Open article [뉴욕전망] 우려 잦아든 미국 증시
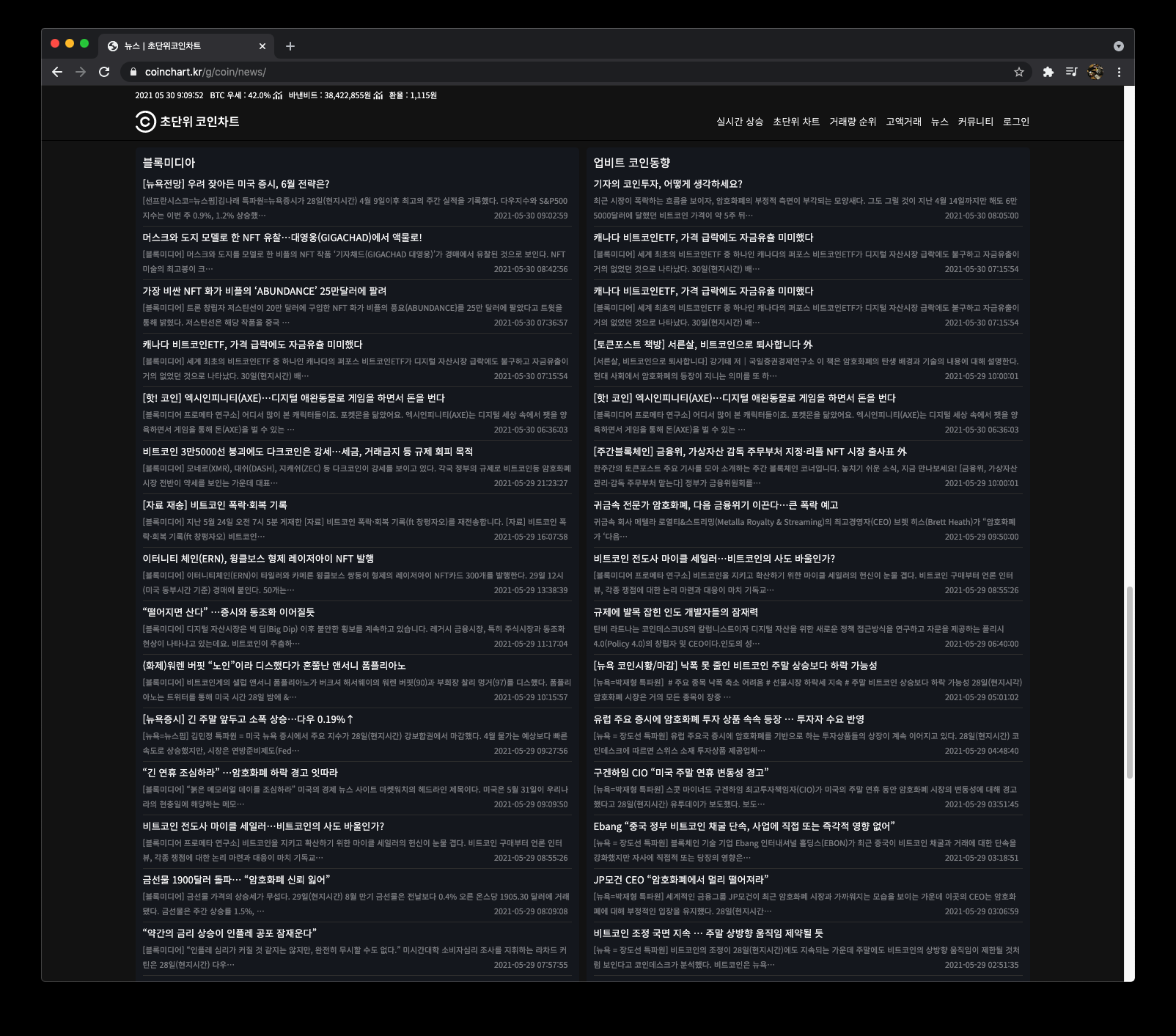 click(x=236, y=184)
